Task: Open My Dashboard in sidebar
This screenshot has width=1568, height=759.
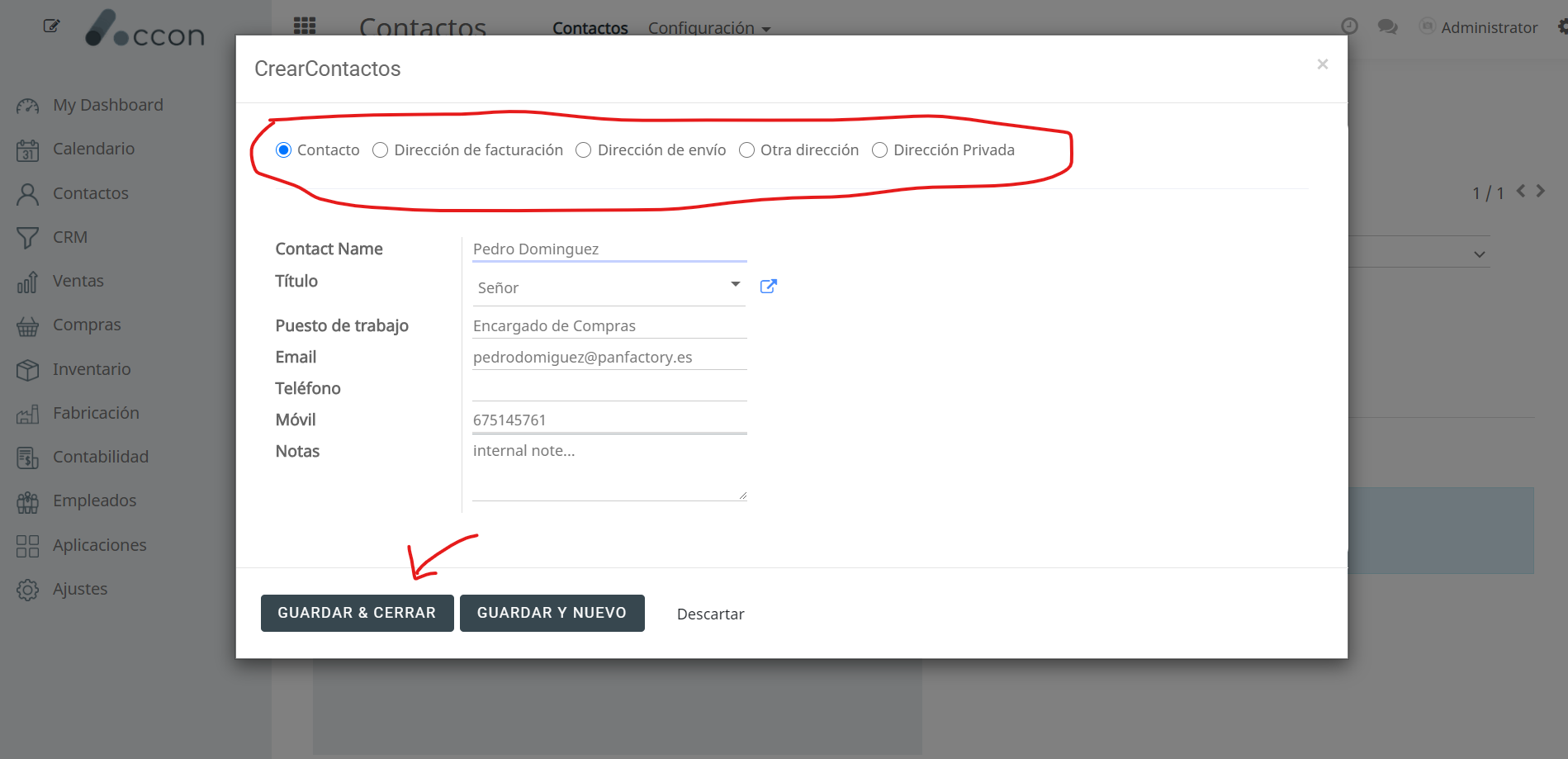Action: click(108, 105)
